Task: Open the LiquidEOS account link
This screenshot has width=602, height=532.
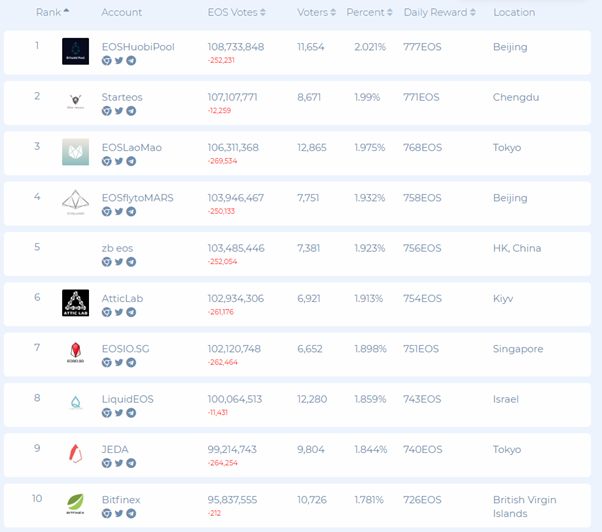Action: [x=127, y=399]
